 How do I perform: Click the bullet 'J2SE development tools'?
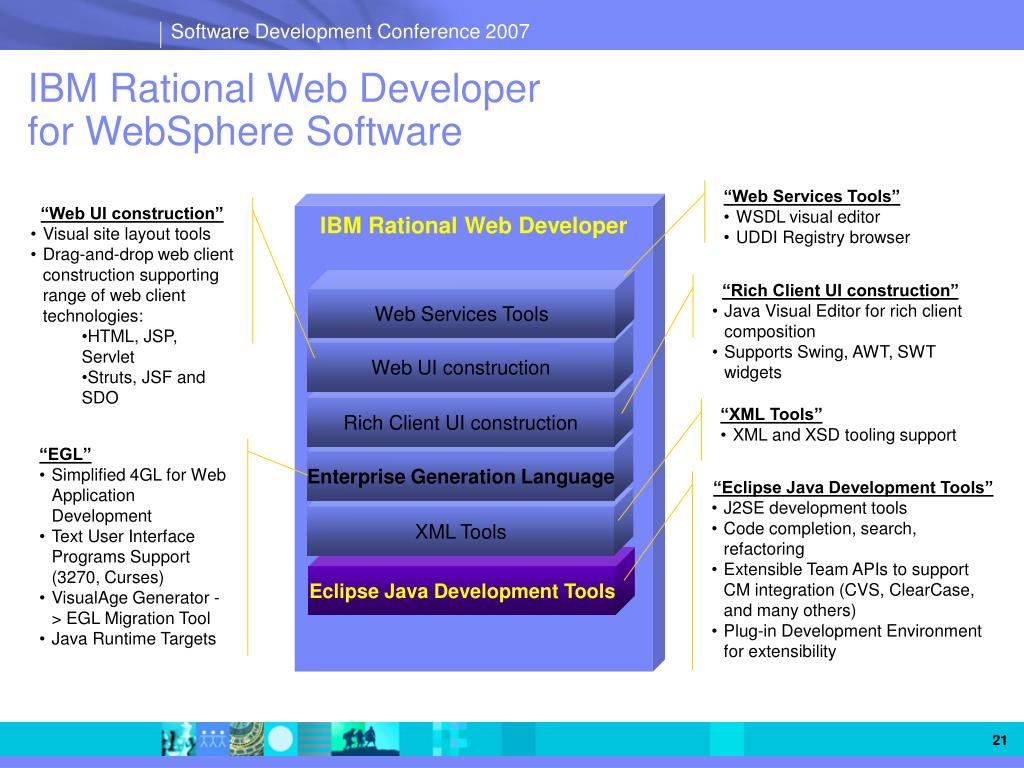tap(815, 508)
